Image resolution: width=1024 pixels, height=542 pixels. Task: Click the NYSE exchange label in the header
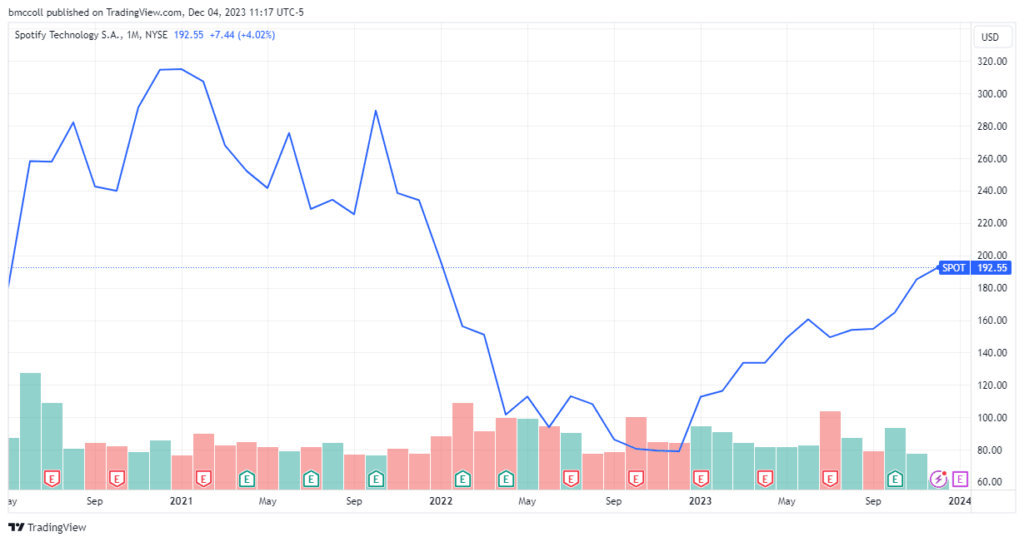click(156, 35)
